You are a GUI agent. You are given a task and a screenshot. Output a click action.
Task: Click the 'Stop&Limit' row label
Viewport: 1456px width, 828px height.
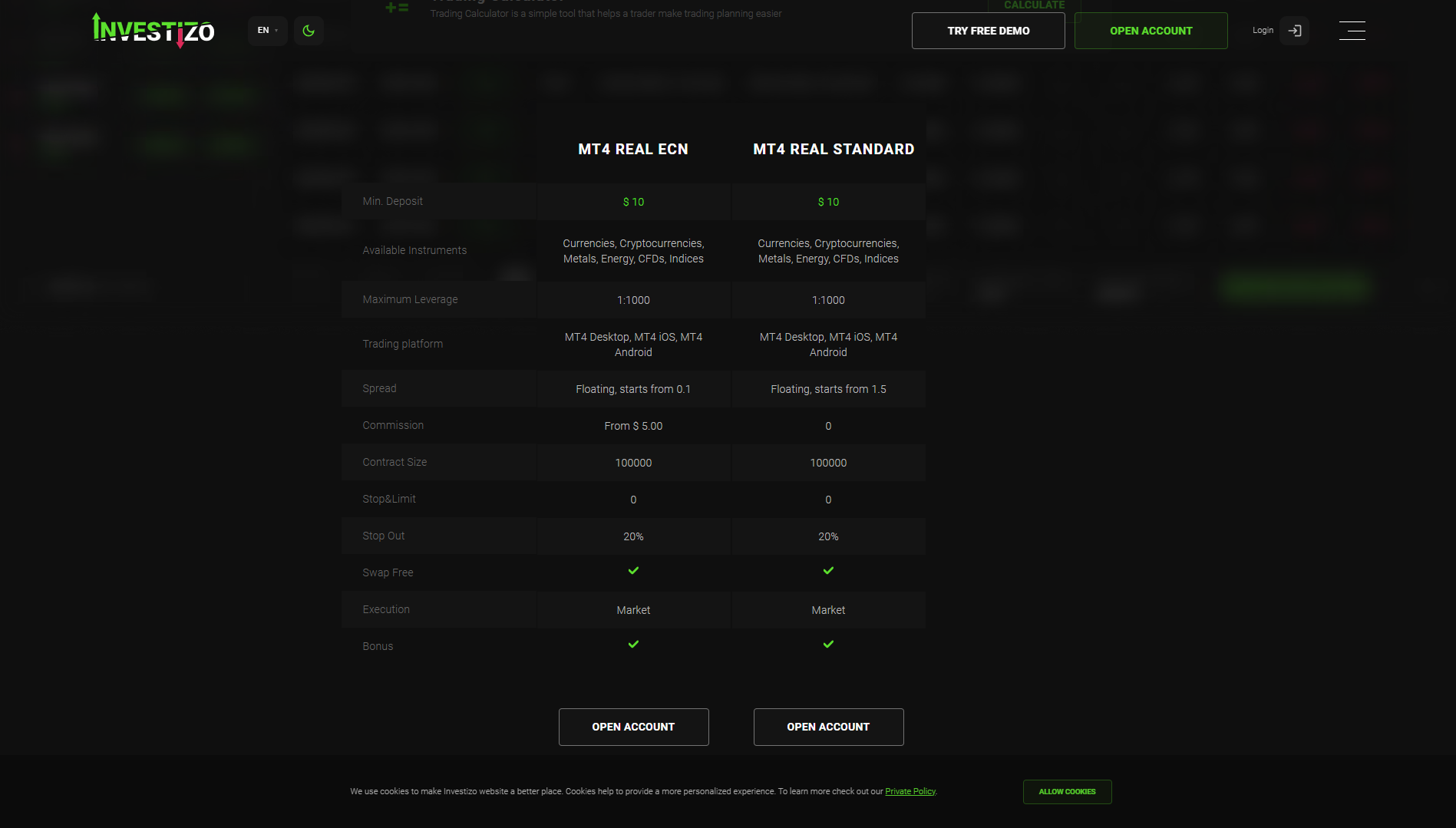(x=389, y=499)
